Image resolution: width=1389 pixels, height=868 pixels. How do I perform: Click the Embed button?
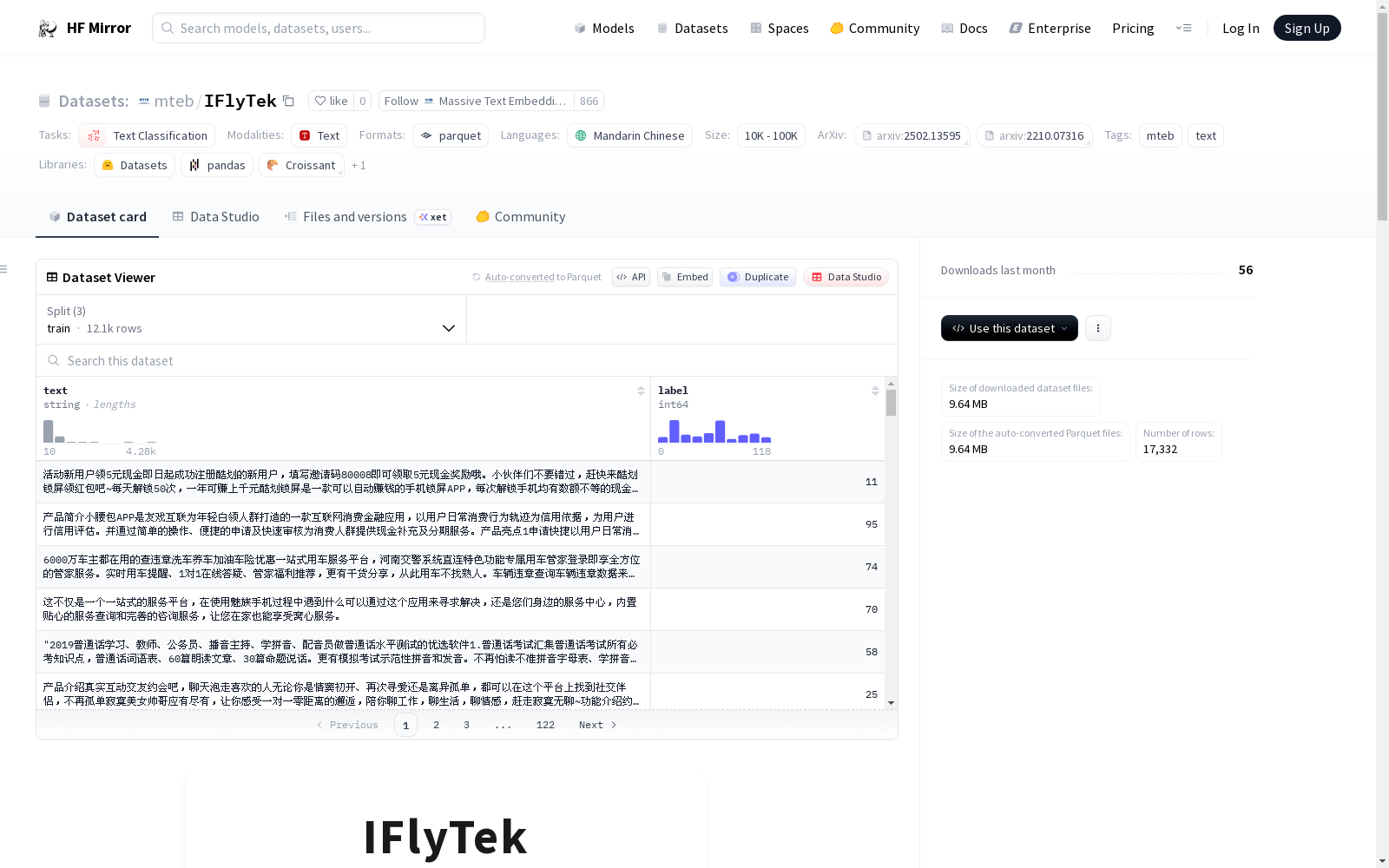pyautogui.click(x=685, y=277)
